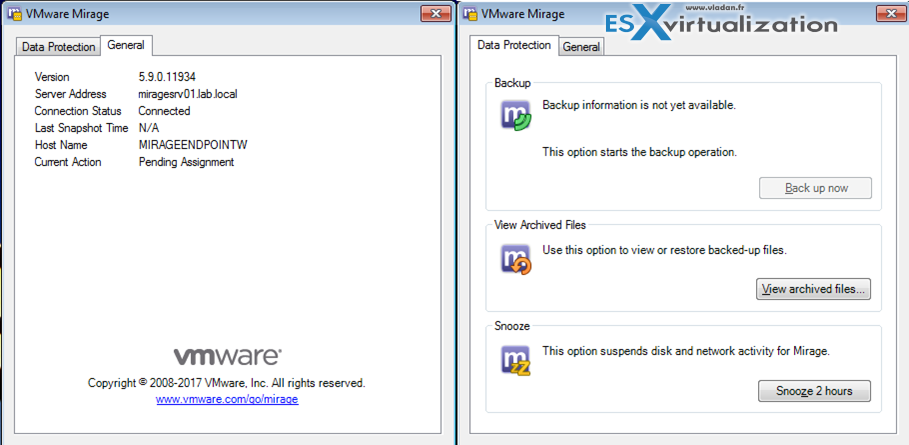Viewport: 909px width, 445px height.
Task: Click the server address miragesrv01.lab.local
Action: pyautogui.click(x=187, y=94)
